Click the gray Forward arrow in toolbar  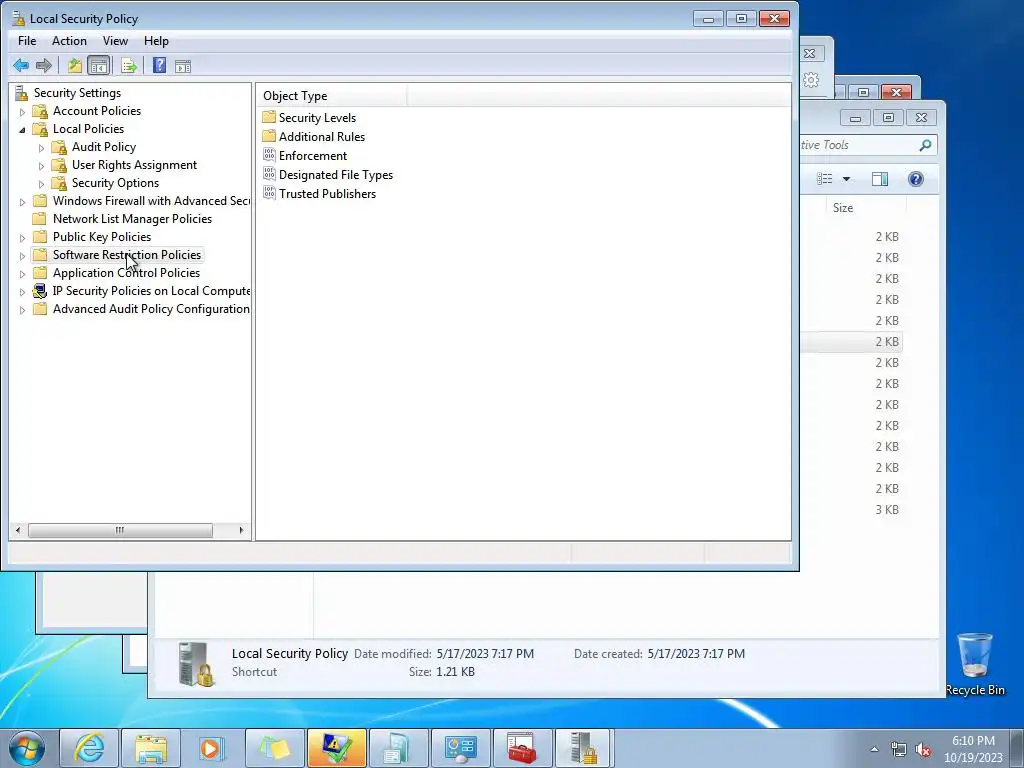[44, 65]
